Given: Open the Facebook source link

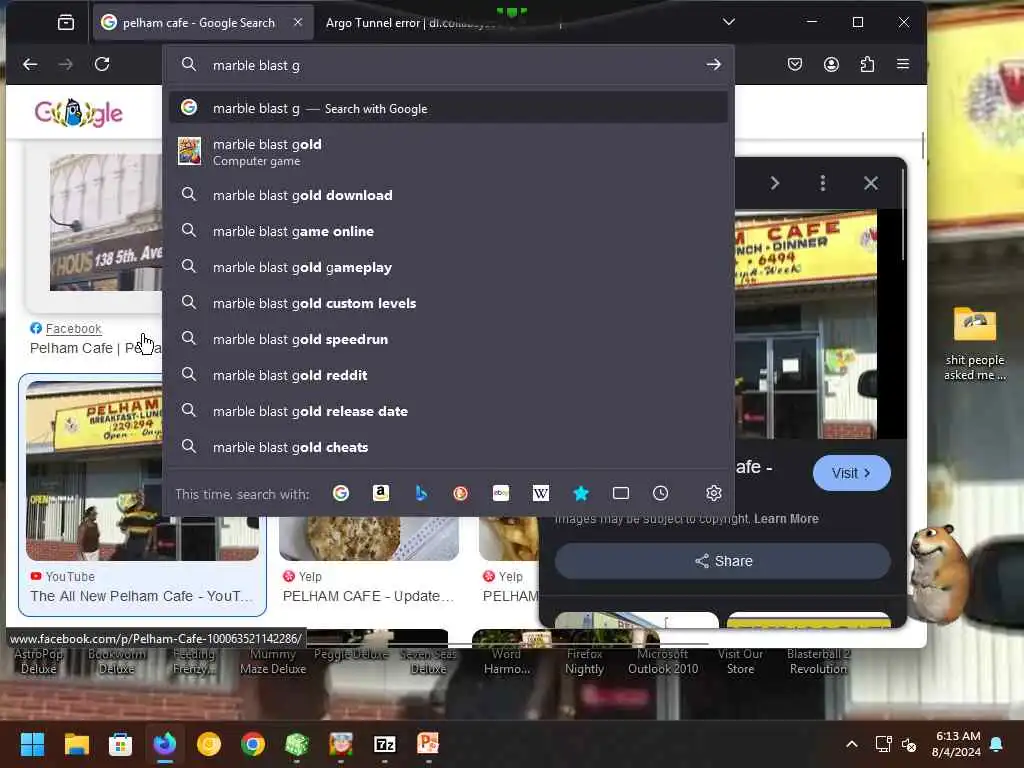Looking at the screenshot, I should (x=73, y=328).
